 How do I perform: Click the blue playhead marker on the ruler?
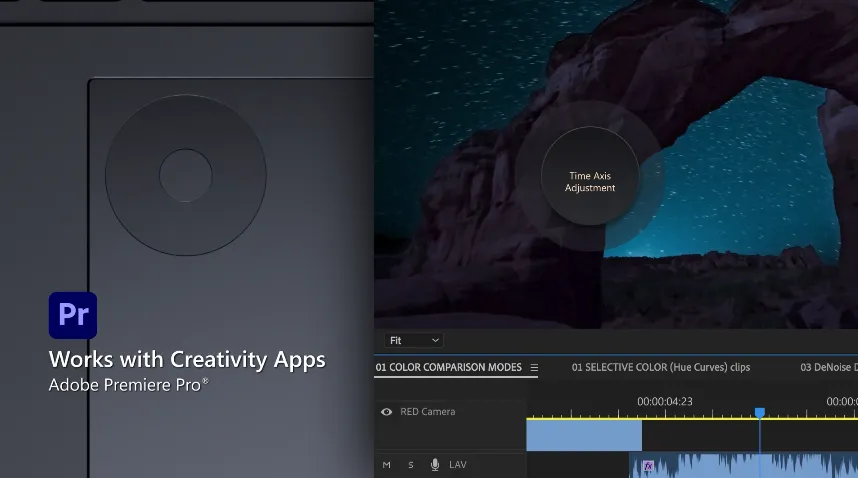tap(759, 412)
